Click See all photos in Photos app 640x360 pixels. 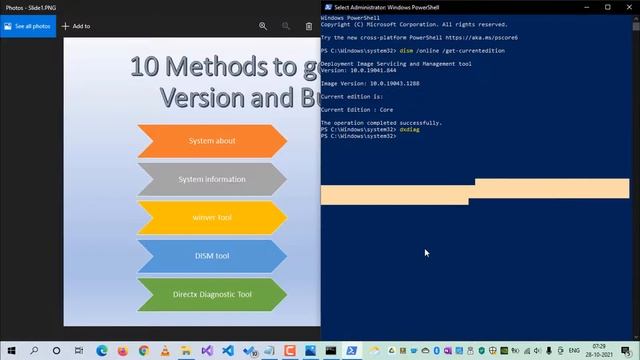pos(28,26)
